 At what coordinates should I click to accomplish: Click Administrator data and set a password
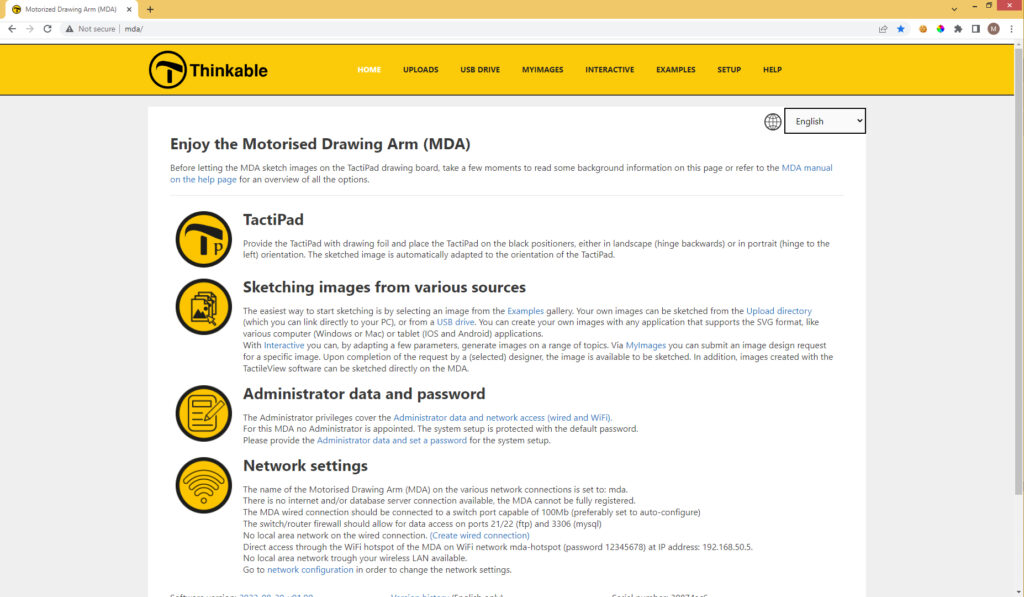[x=392, y=440]
